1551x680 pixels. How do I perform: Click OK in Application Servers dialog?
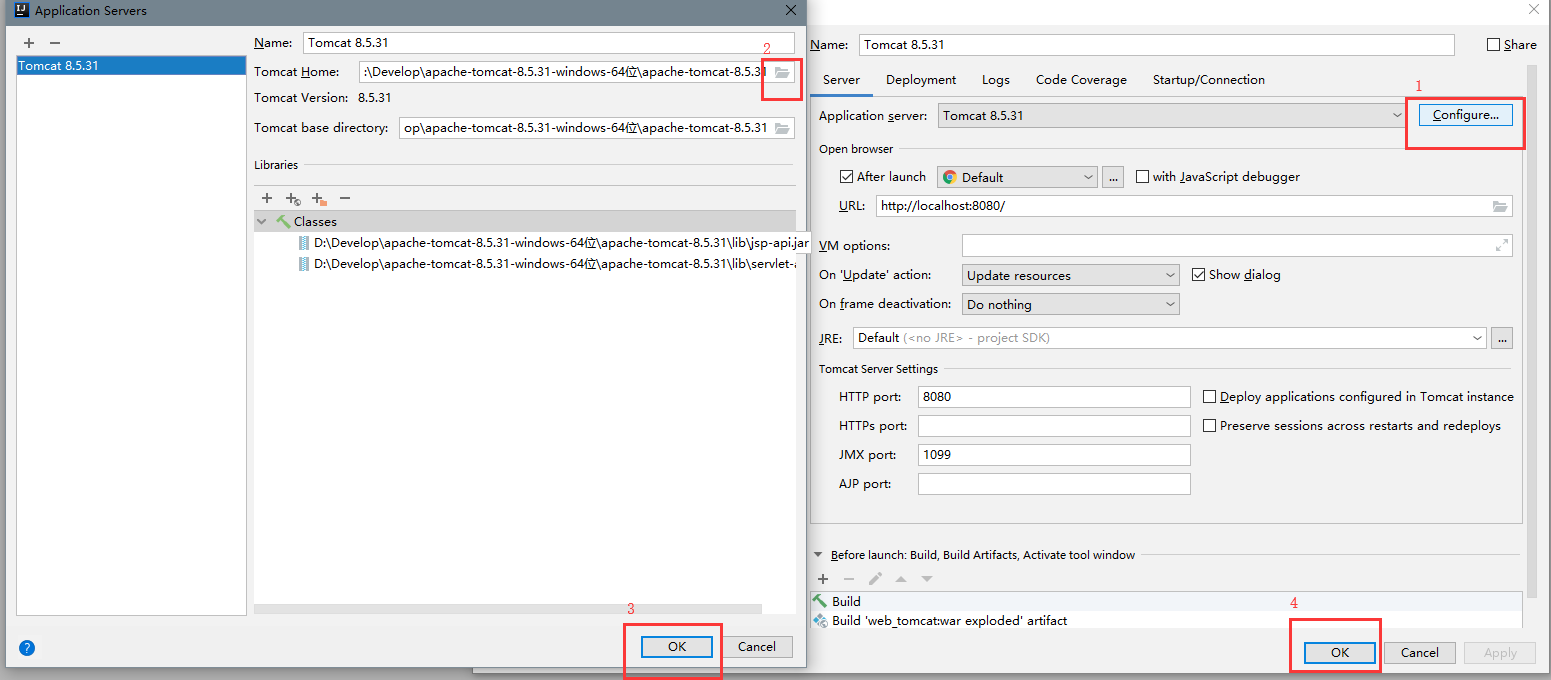tap(677, 647)
